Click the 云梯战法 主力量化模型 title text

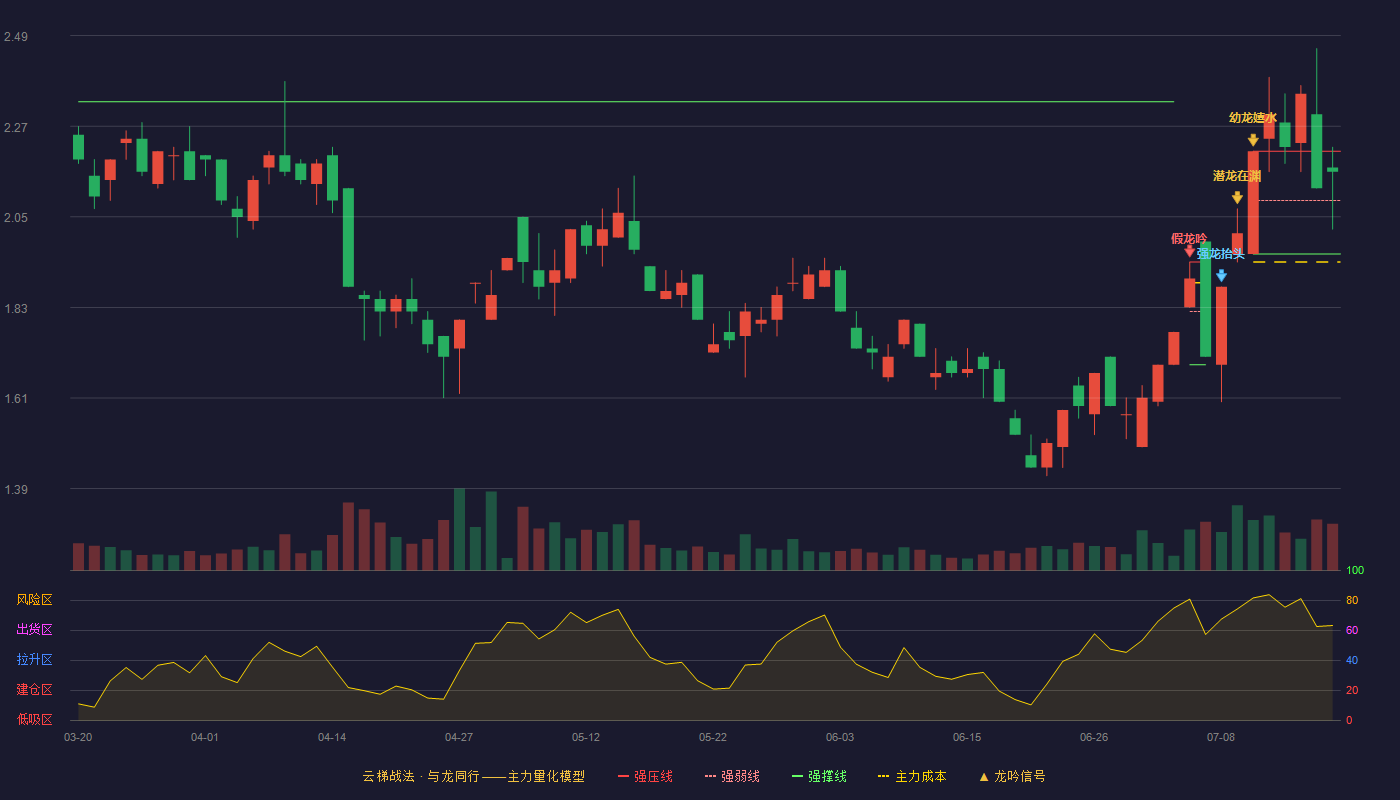(474, 777)
